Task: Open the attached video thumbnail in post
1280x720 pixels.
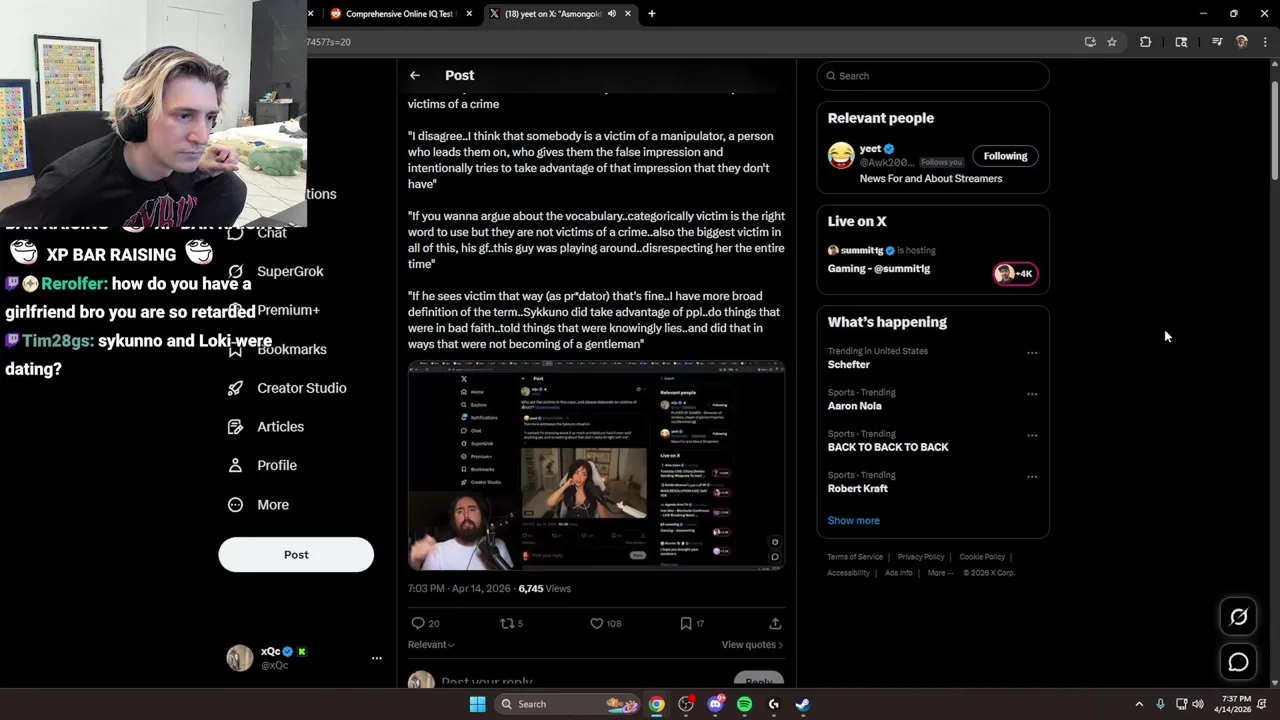Action: (x=596, y=466)
